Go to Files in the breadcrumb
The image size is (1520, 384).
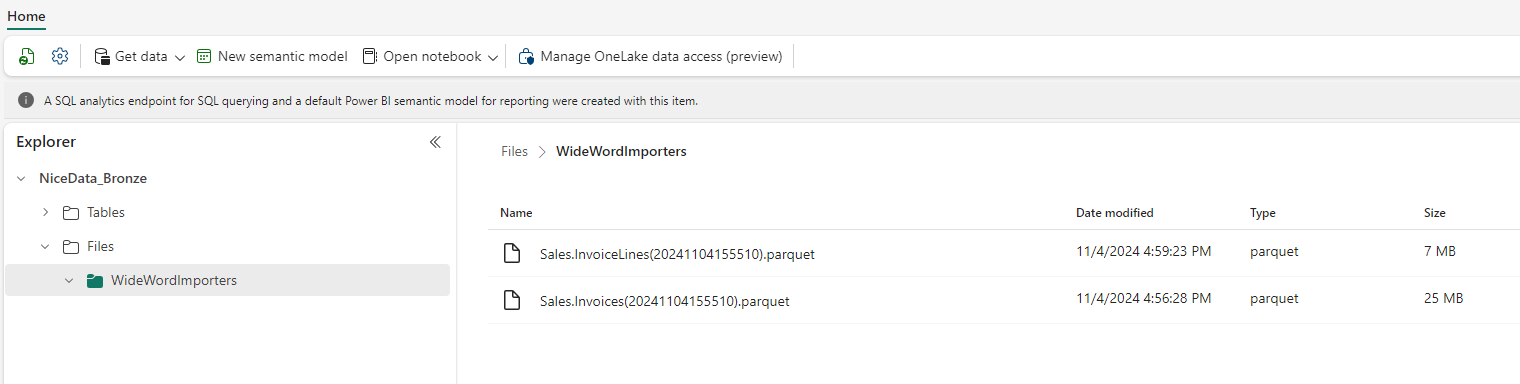[514, 152]
